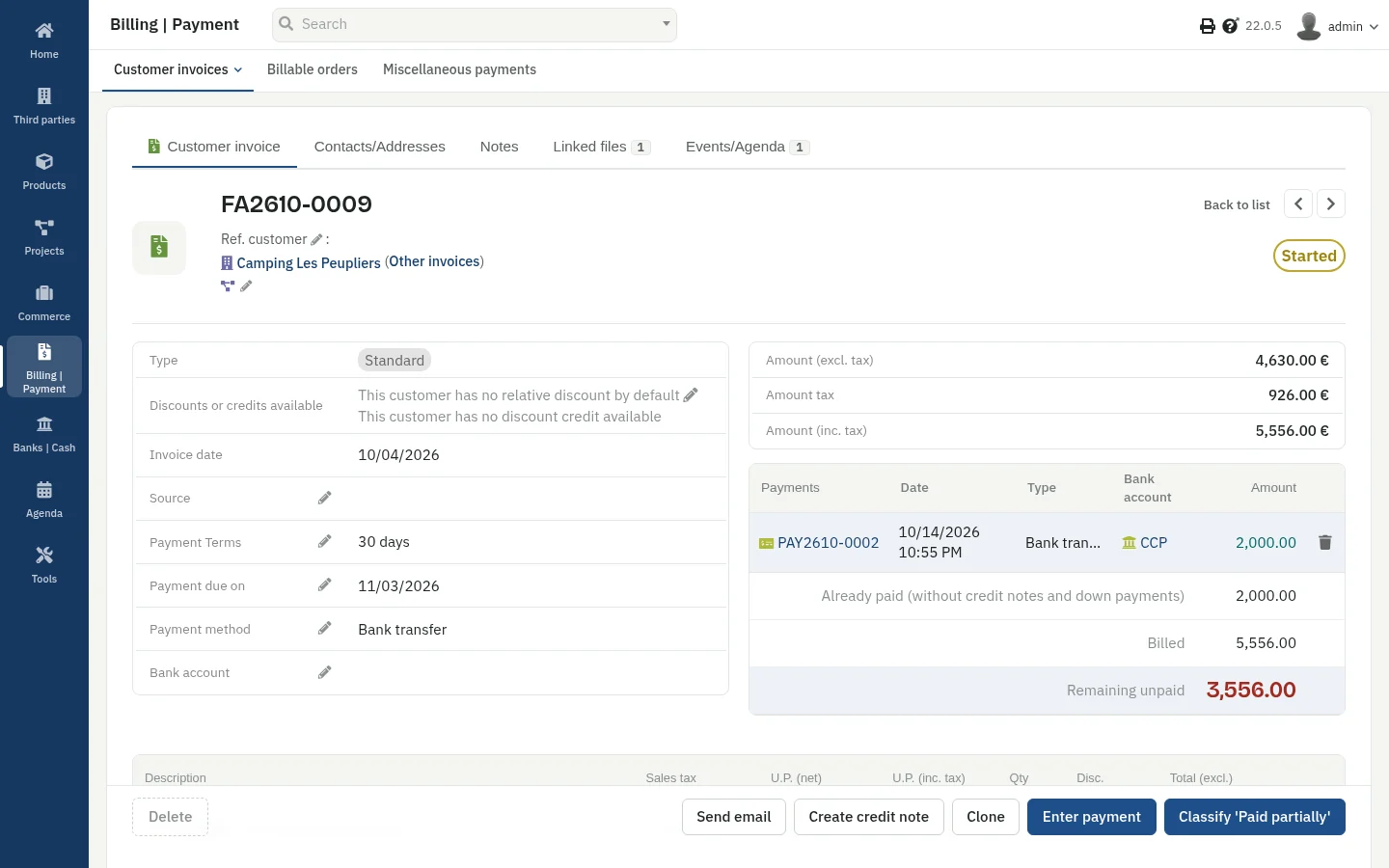Open CCP bank account link
This screenshot has width=1389, height=868.
tap(1145, 543)
